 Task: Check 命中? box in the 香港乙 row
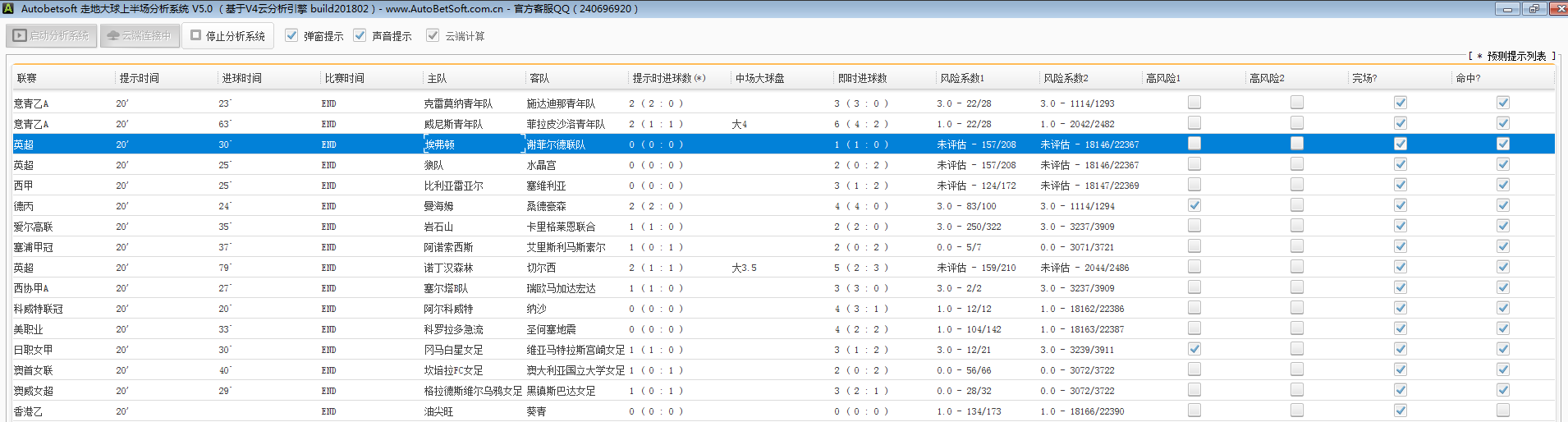tap(1502, 411)
